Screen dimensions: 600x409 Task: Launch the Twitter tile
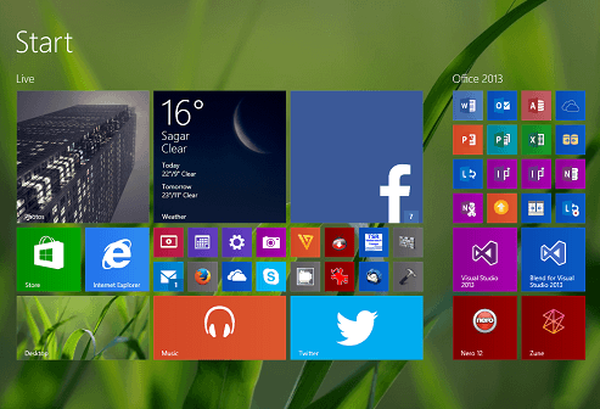[x=357, y=328]
